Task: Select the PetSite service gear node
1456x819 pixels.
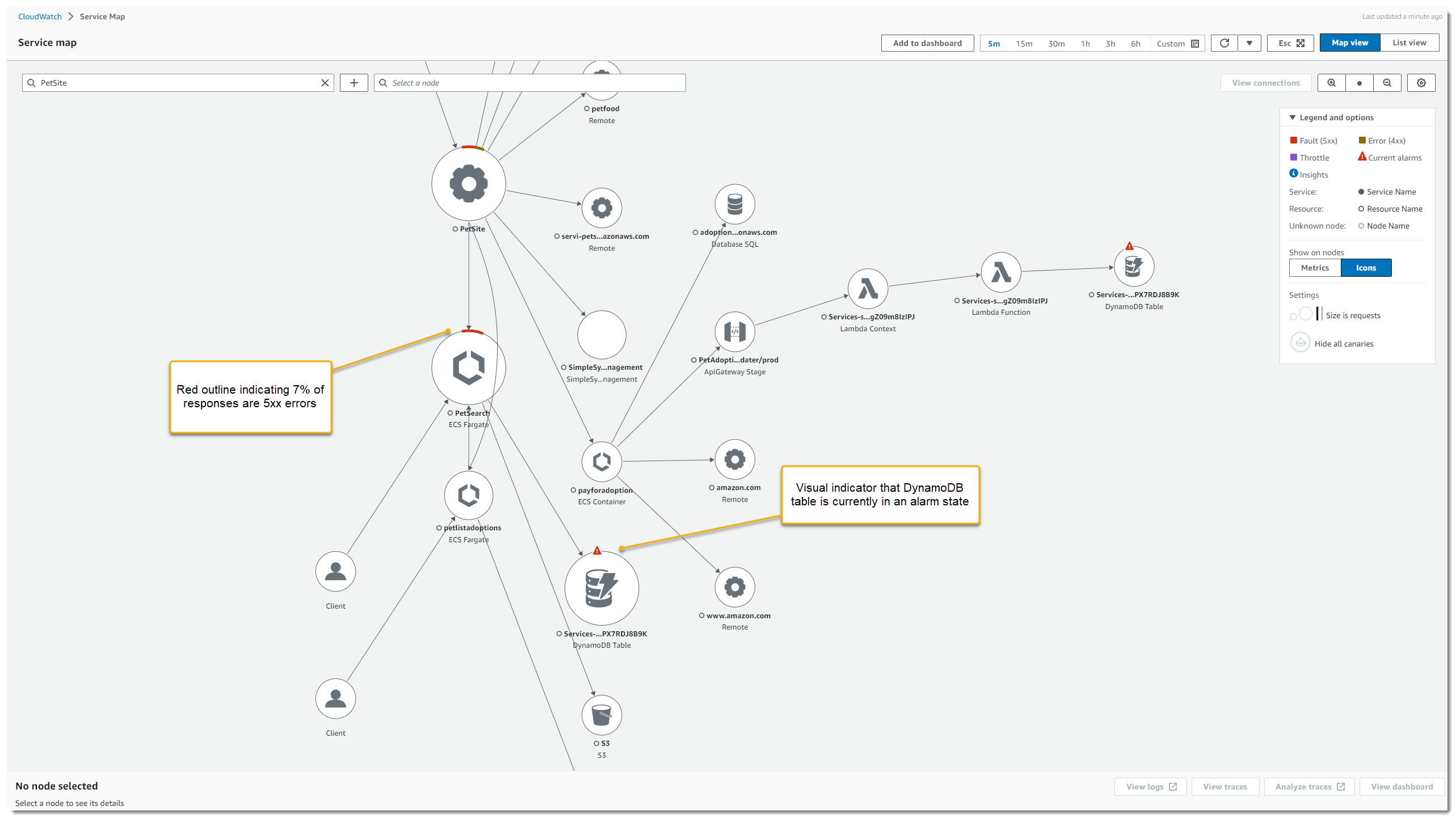Action: tap(468, 184)
